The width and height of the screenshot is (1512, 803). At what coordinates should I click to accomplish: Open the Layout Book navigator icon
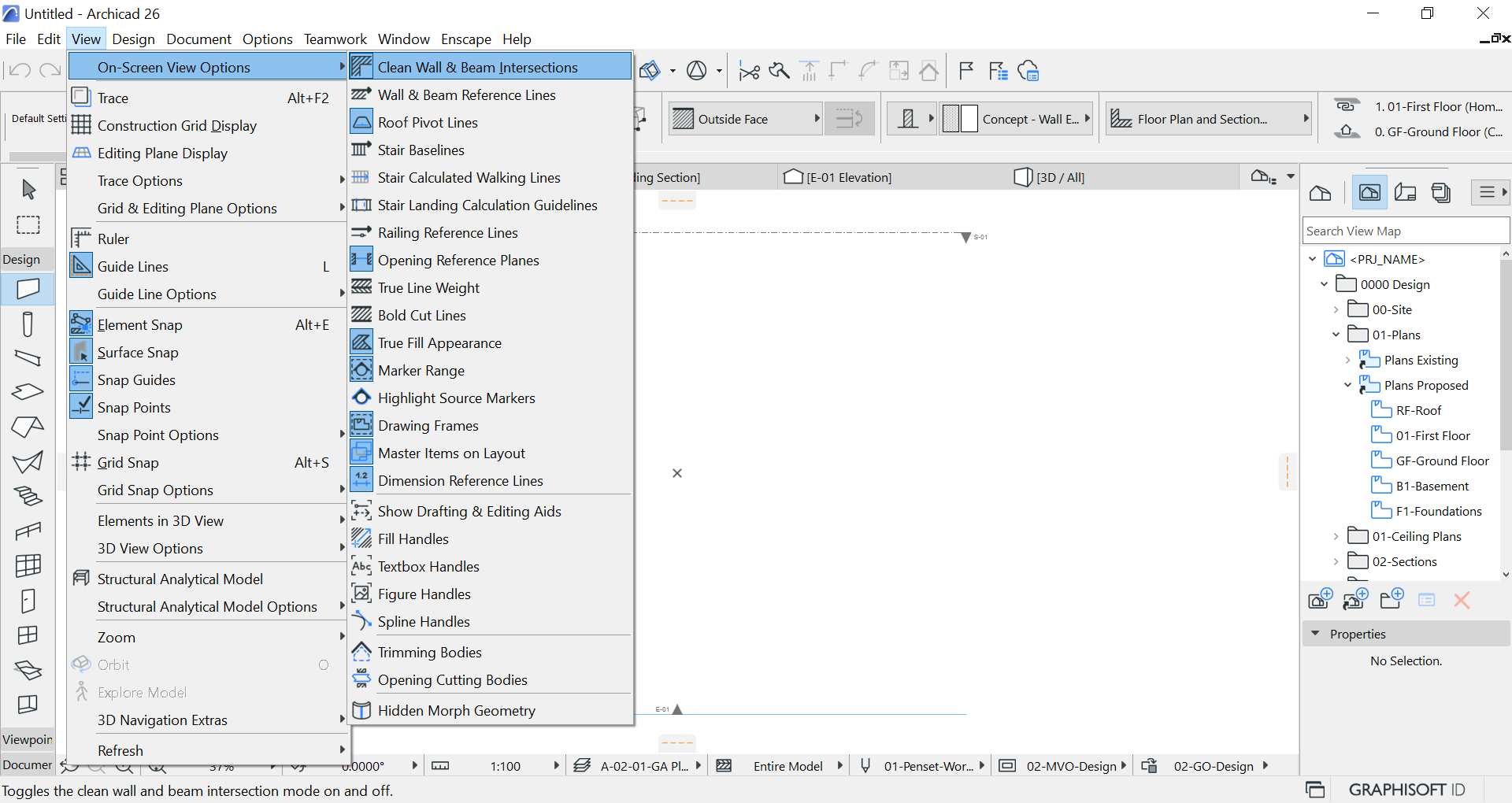pos(1406,193)
